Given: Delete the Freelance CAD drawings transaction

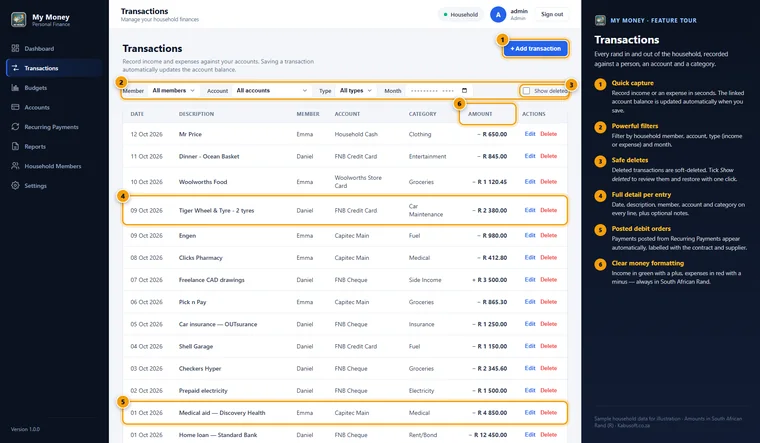Looking at the screenshot, I should (549, 280).
